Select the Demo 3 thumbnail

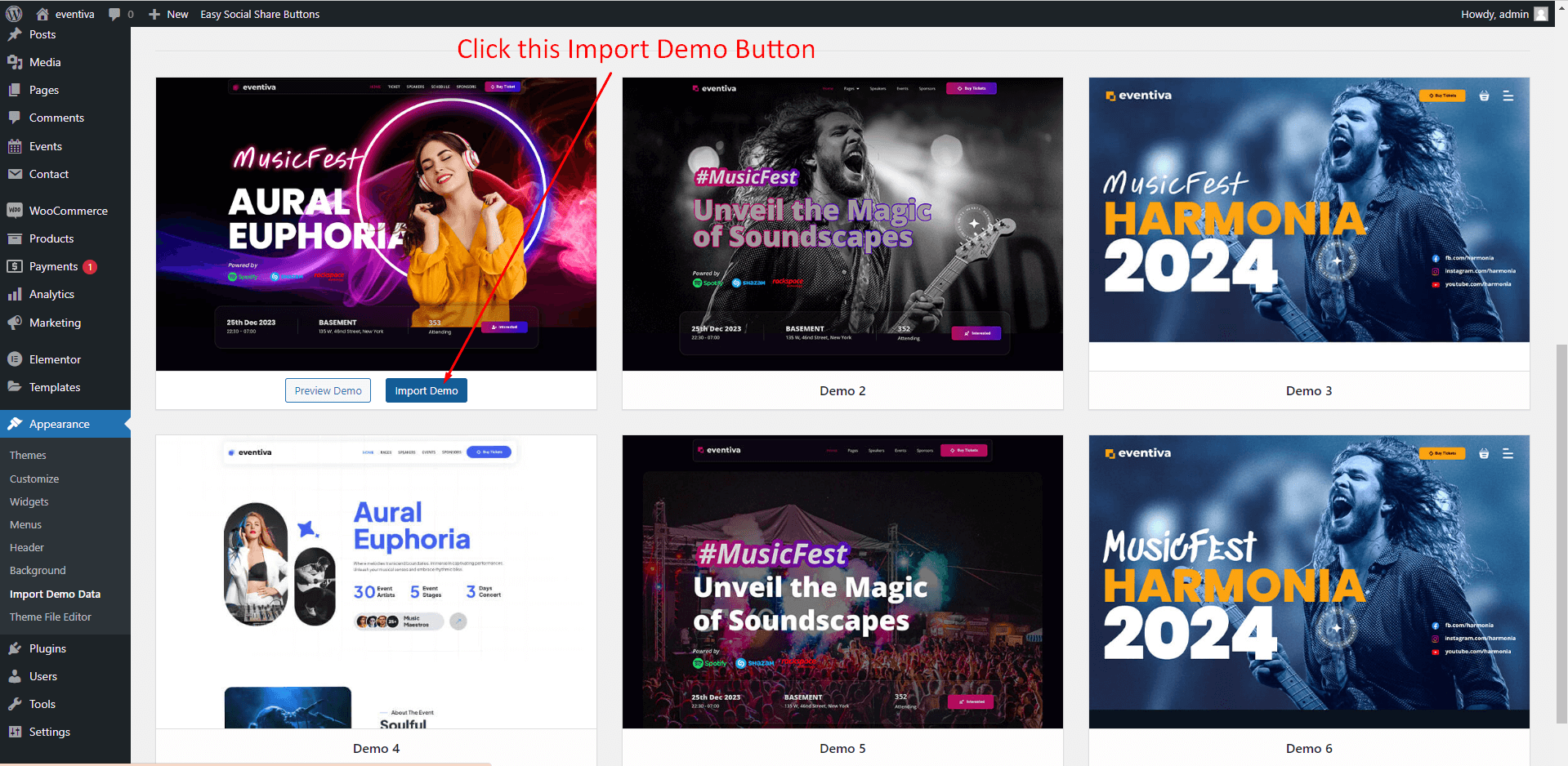1309,210
